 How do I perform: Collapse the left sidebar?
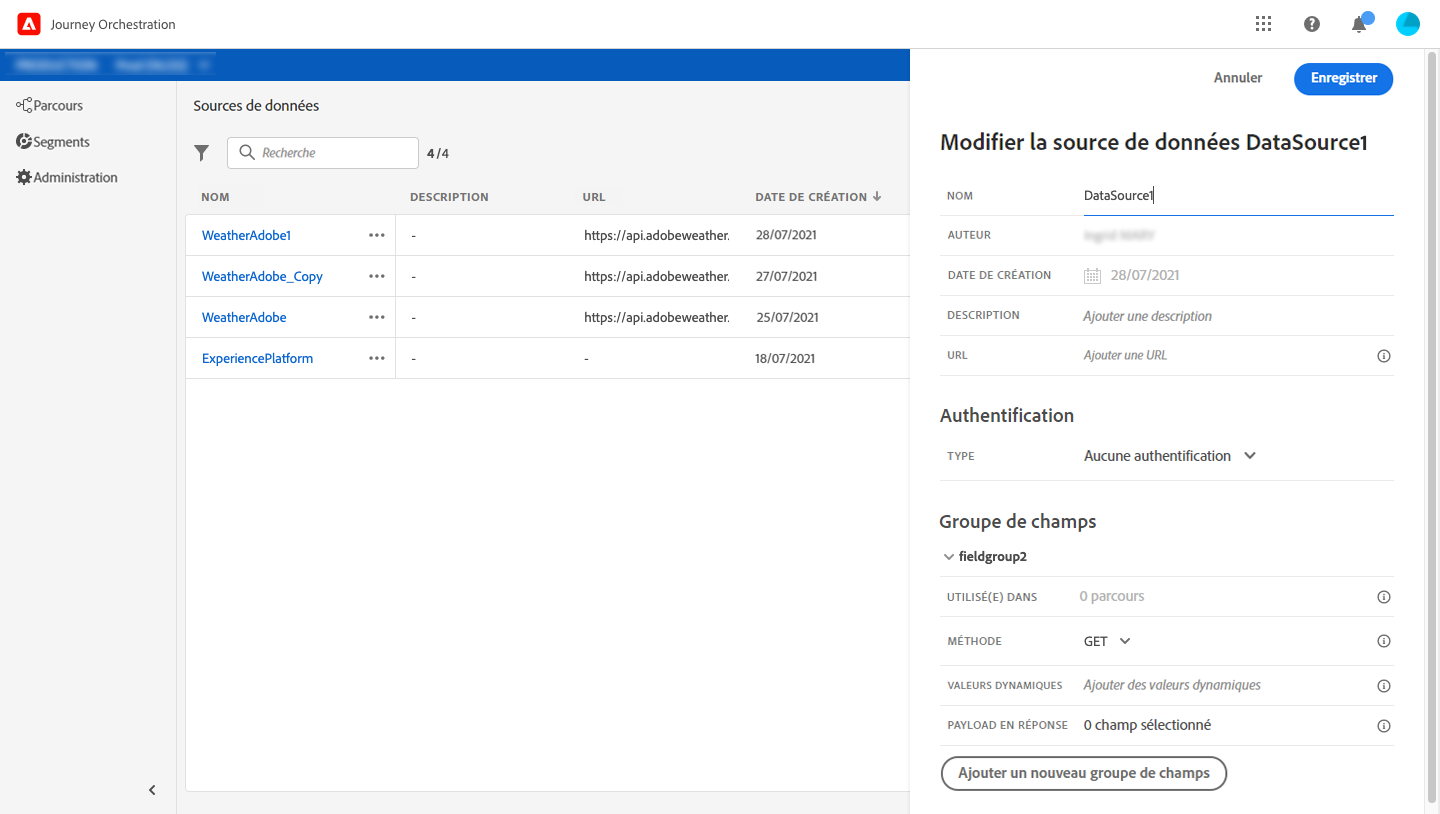coord(152,790)
